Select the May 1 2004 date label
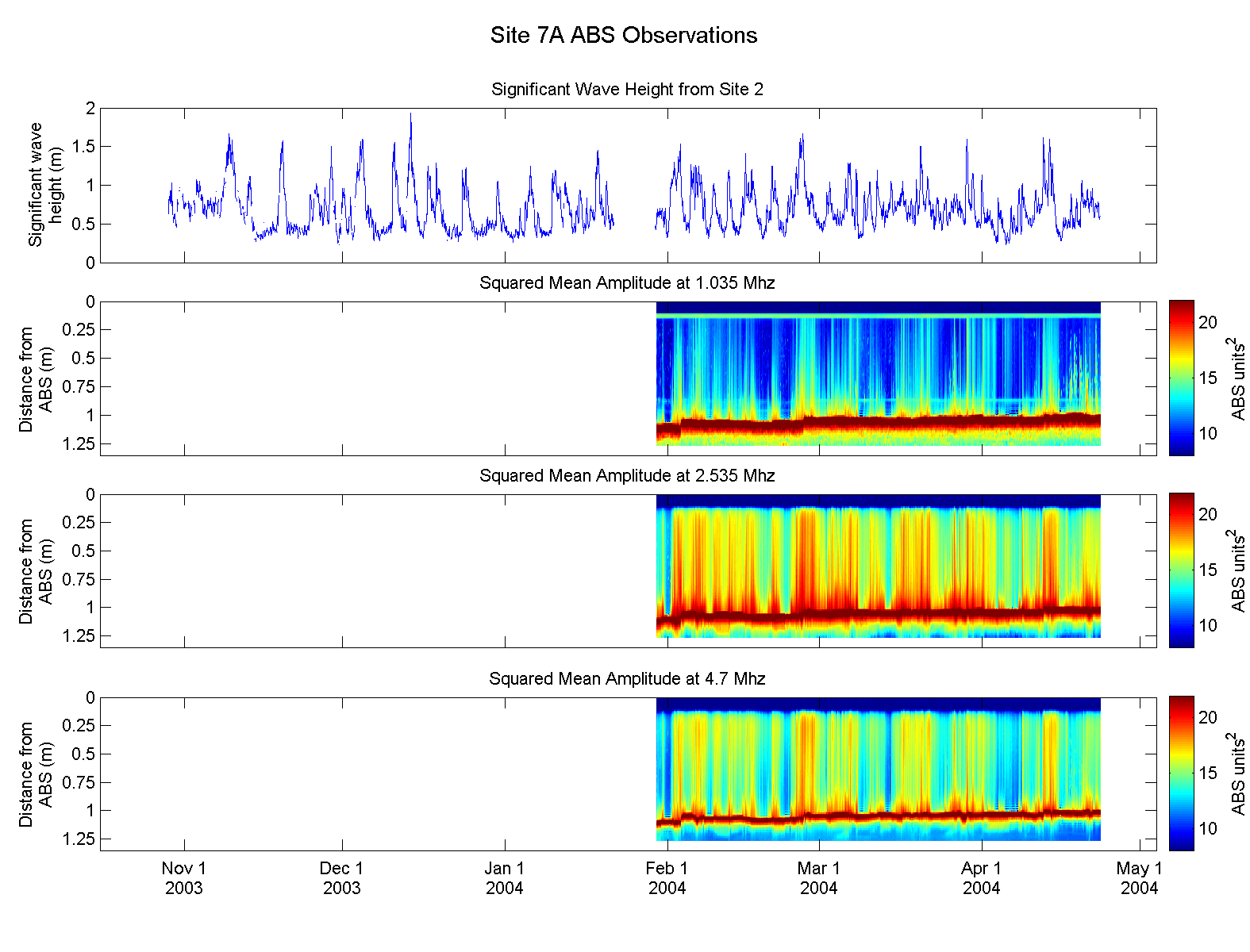The width and height of the screenshot is (1250, 952). 1139,878
